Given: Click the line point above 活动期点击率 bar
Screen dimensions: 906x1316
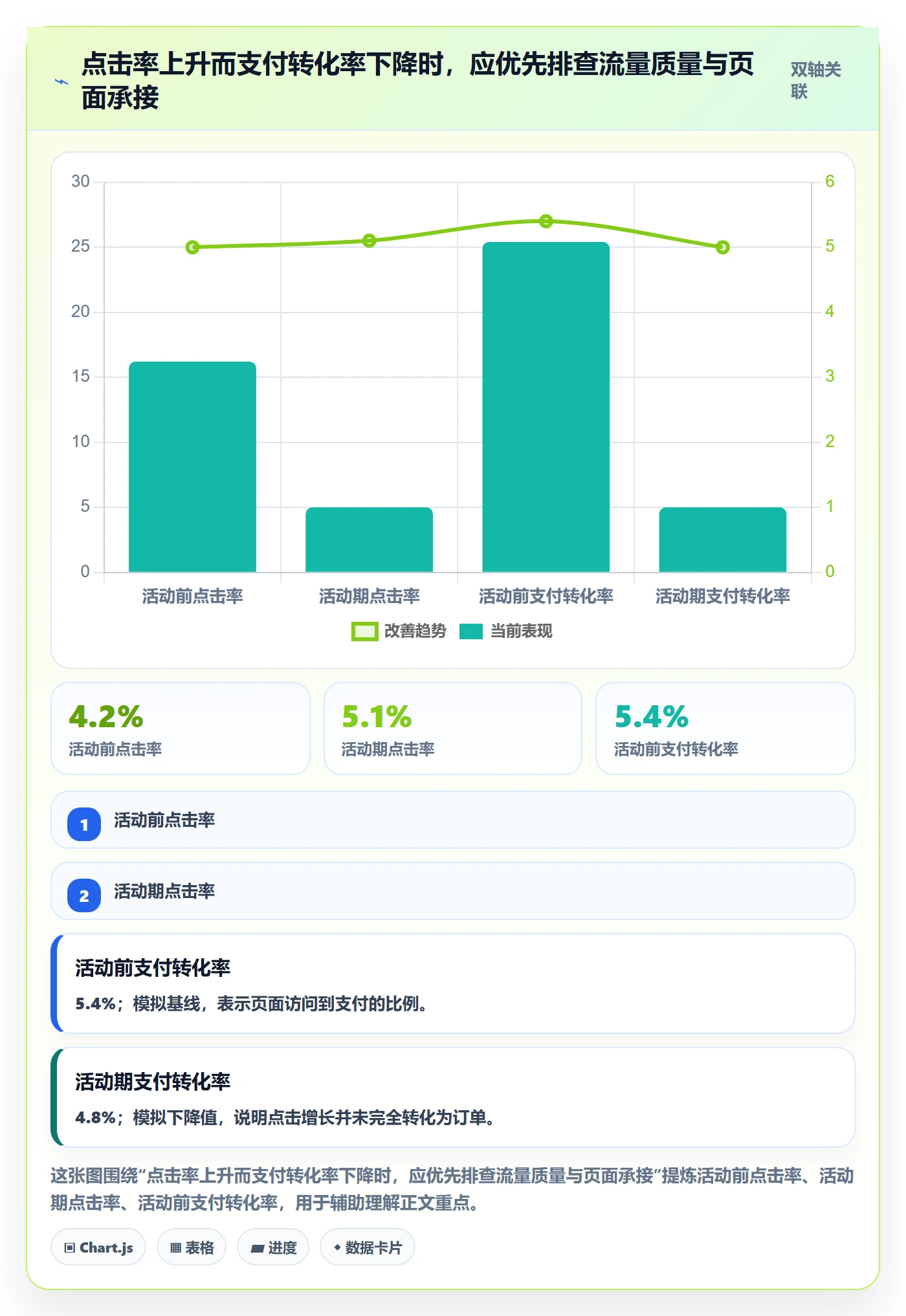Looking at the screenshot, I should 369,241.
